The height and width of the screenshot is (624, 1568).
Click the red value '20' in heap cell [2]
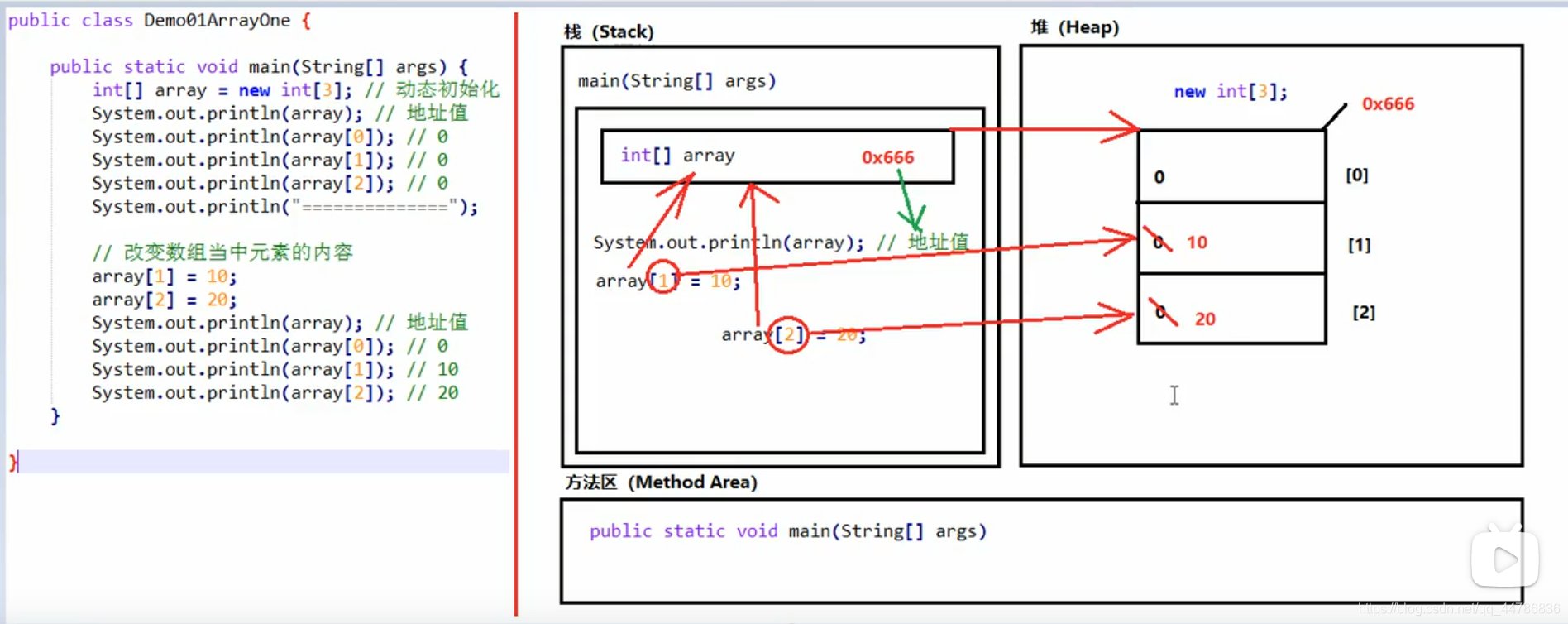click(x=1205, y=319)
